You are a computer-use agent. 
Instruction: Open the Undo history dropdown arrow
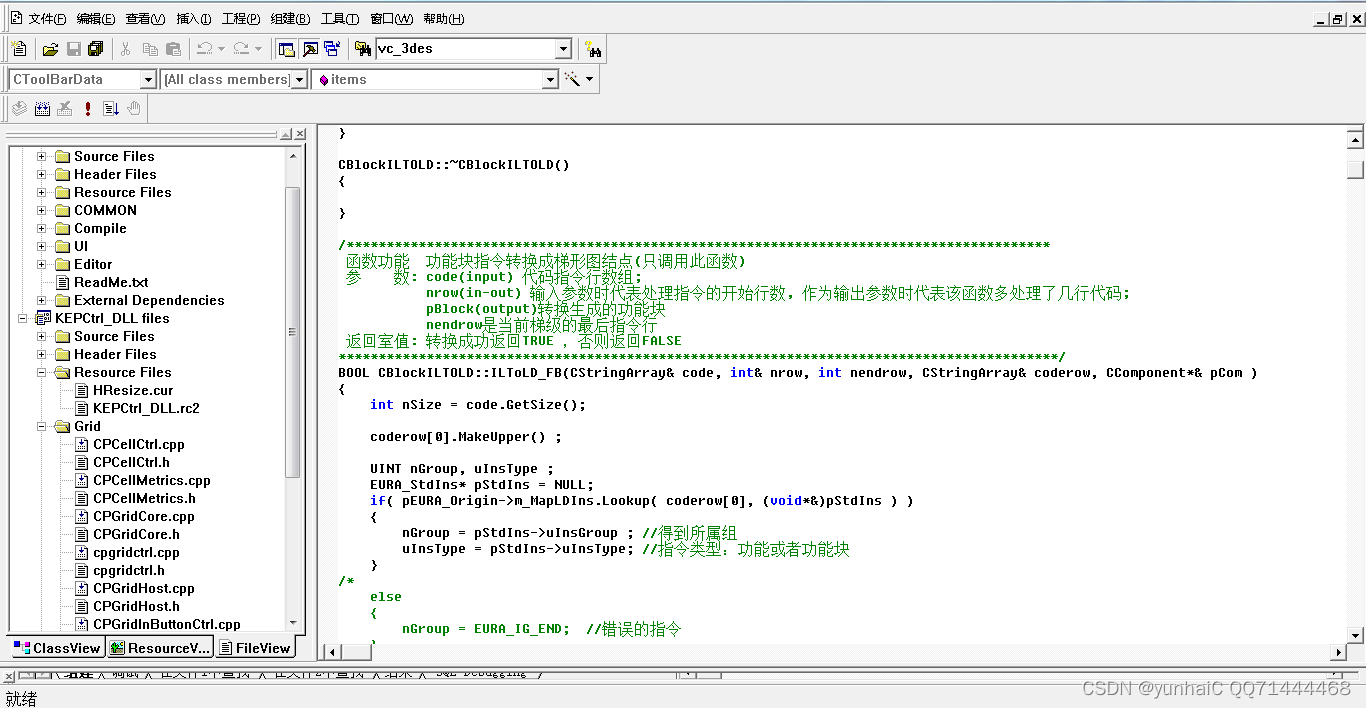click(x=221, y=49)
